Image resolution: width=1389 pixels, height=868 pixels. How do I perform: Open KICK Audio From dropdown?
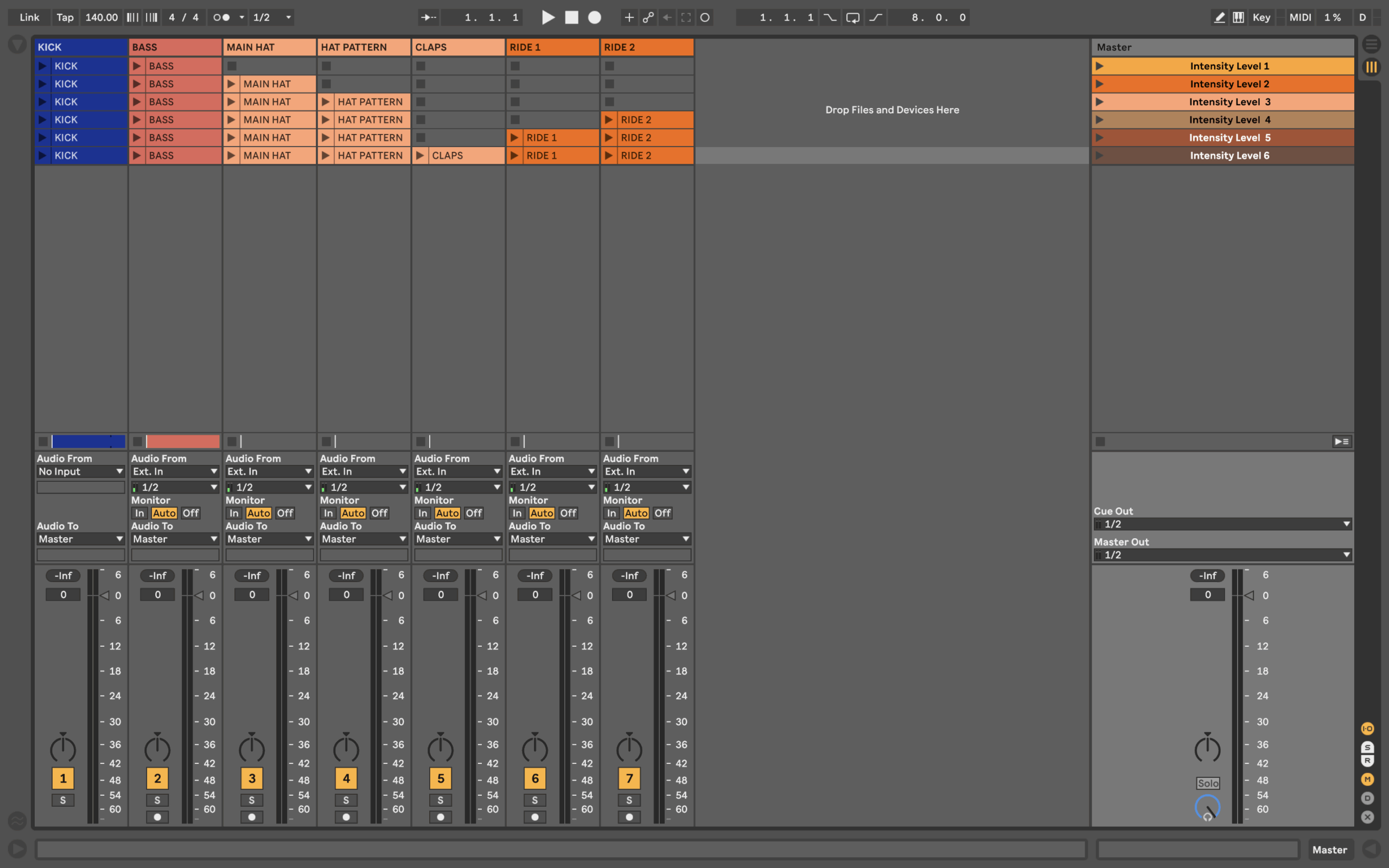pyautogui.click(x=80, y=471)
